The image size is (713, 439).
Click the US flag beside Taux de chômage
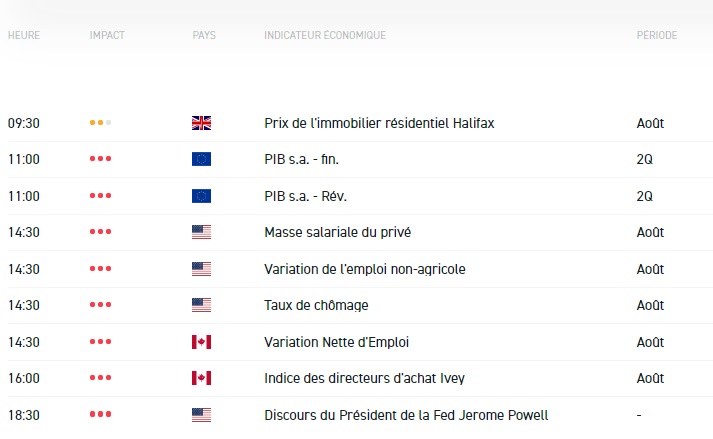(201, 305)
